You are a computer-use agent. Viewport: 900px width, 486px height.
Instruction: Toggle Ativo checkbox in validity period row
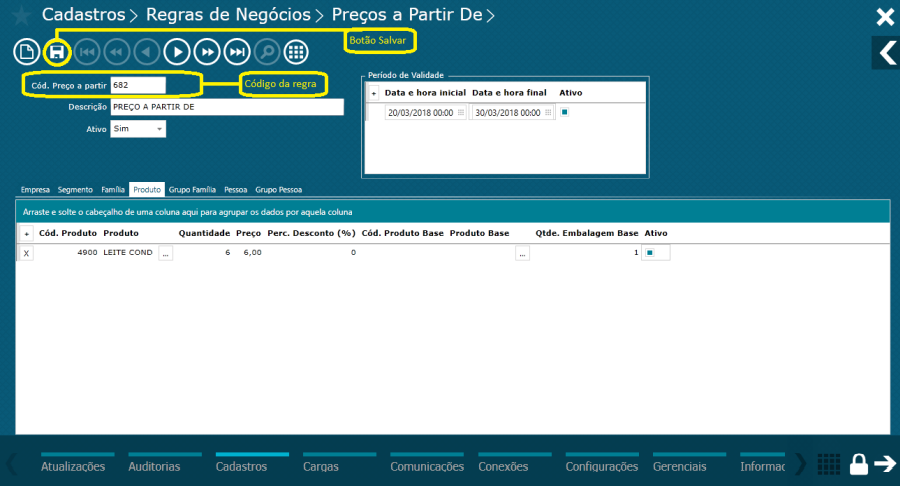pos(564,112)
